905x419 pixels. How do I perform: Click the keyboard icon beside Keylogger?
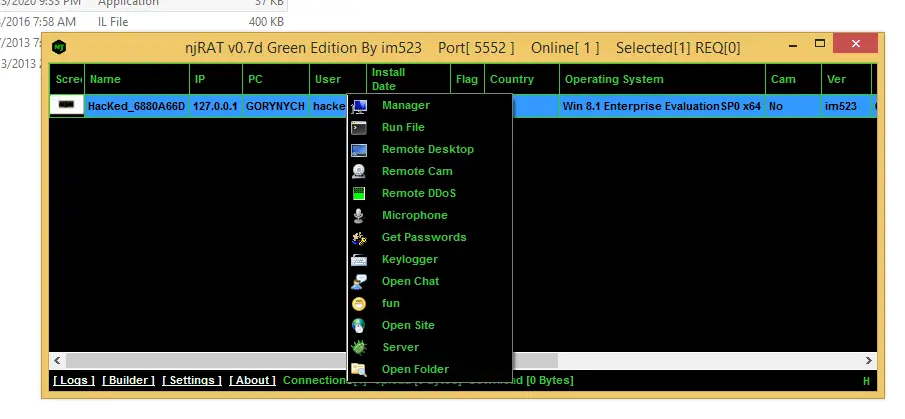(x=359, y=260)
